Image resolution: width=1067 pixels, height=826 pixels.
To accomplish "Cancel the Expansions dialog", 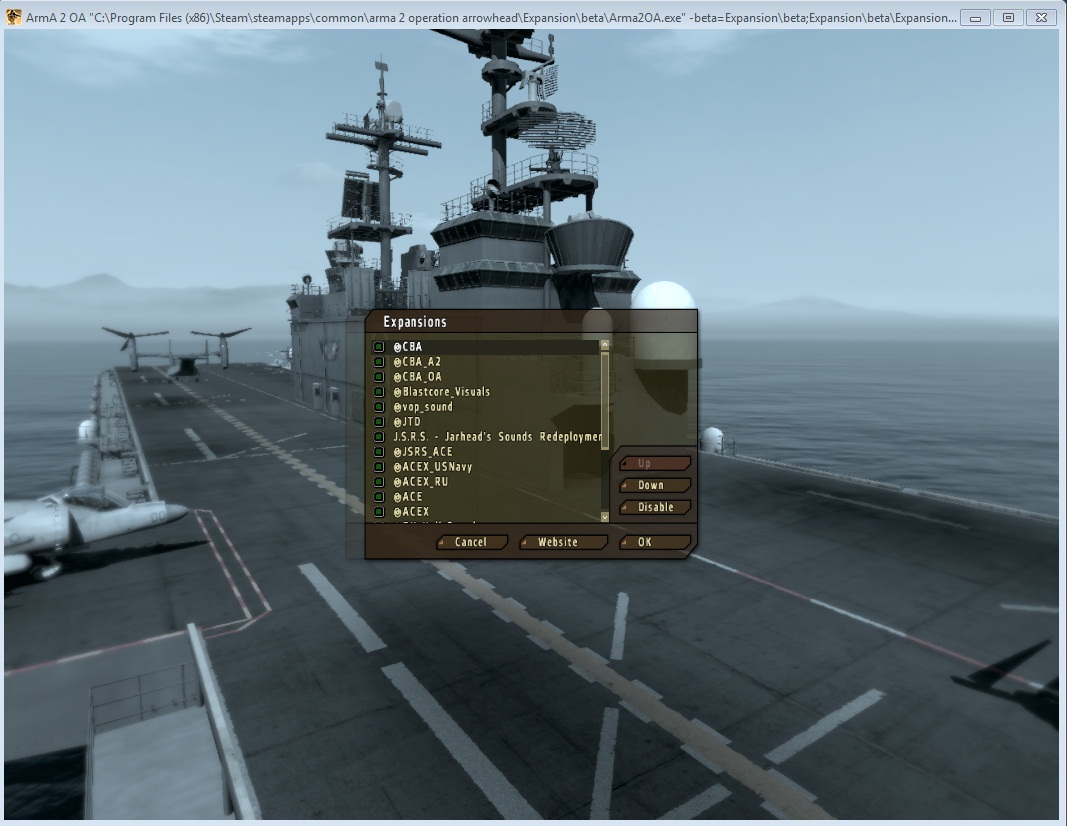I will pyautogui.click(x=472, y=542).
